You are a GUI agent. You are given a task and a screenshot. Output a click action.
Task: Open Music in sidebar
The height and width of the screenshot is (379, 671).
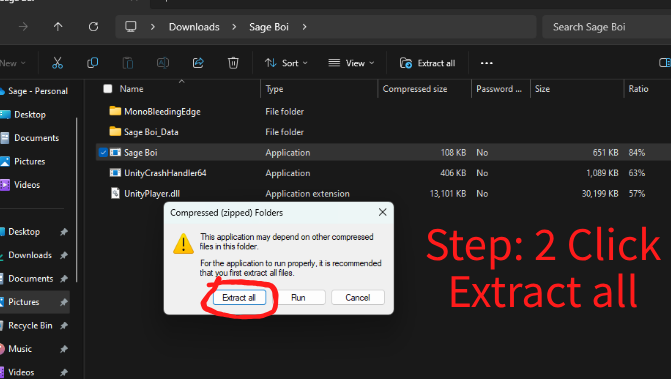[20, 349]
